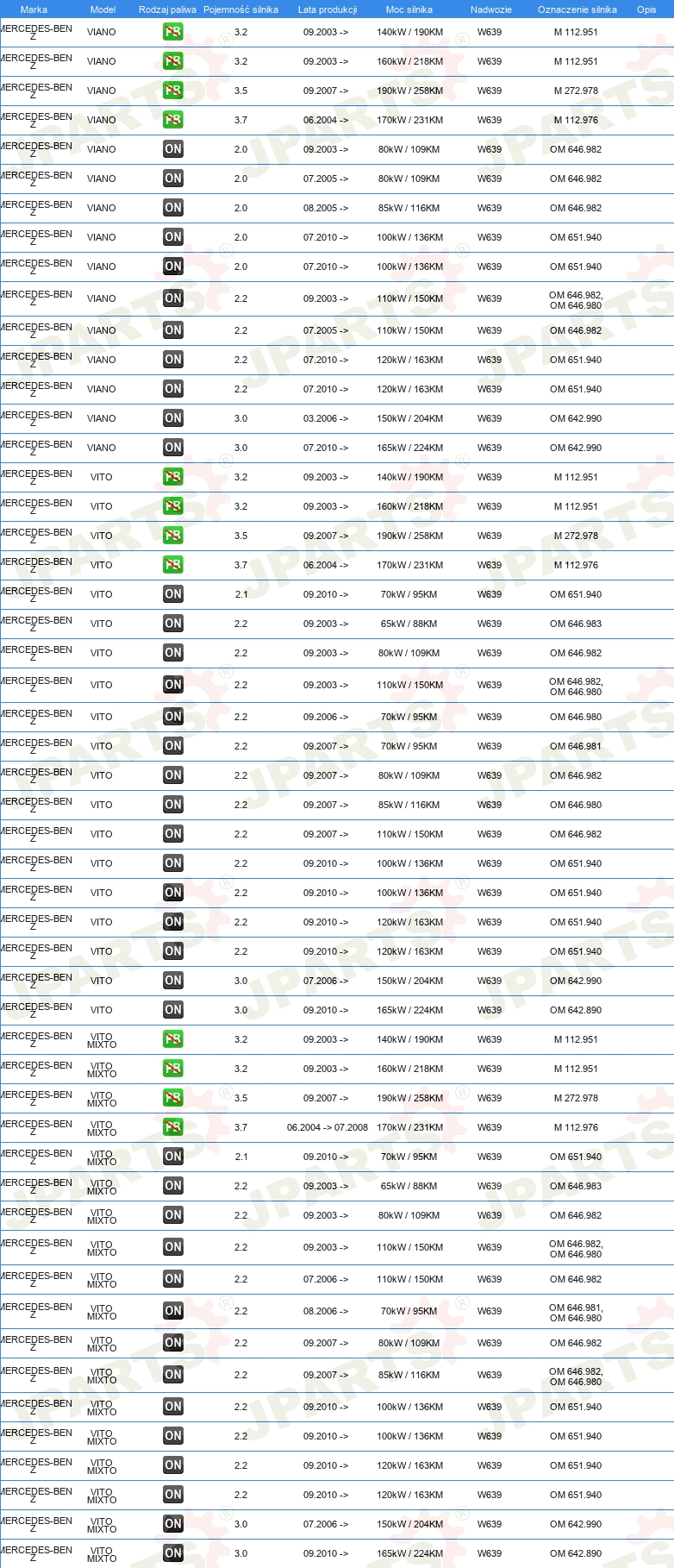Click the PB icon in plain VITO 3.7 170kW row
The width and height of the screenshot is (674, 1568).
173,565
